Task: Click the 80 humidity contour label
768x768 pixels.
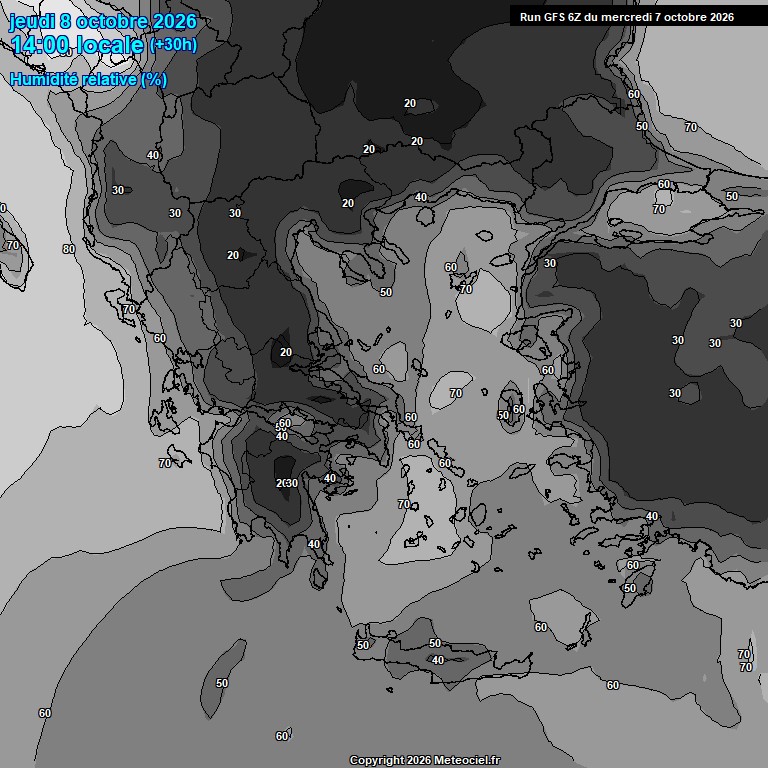Action: (x=69, y=249)
